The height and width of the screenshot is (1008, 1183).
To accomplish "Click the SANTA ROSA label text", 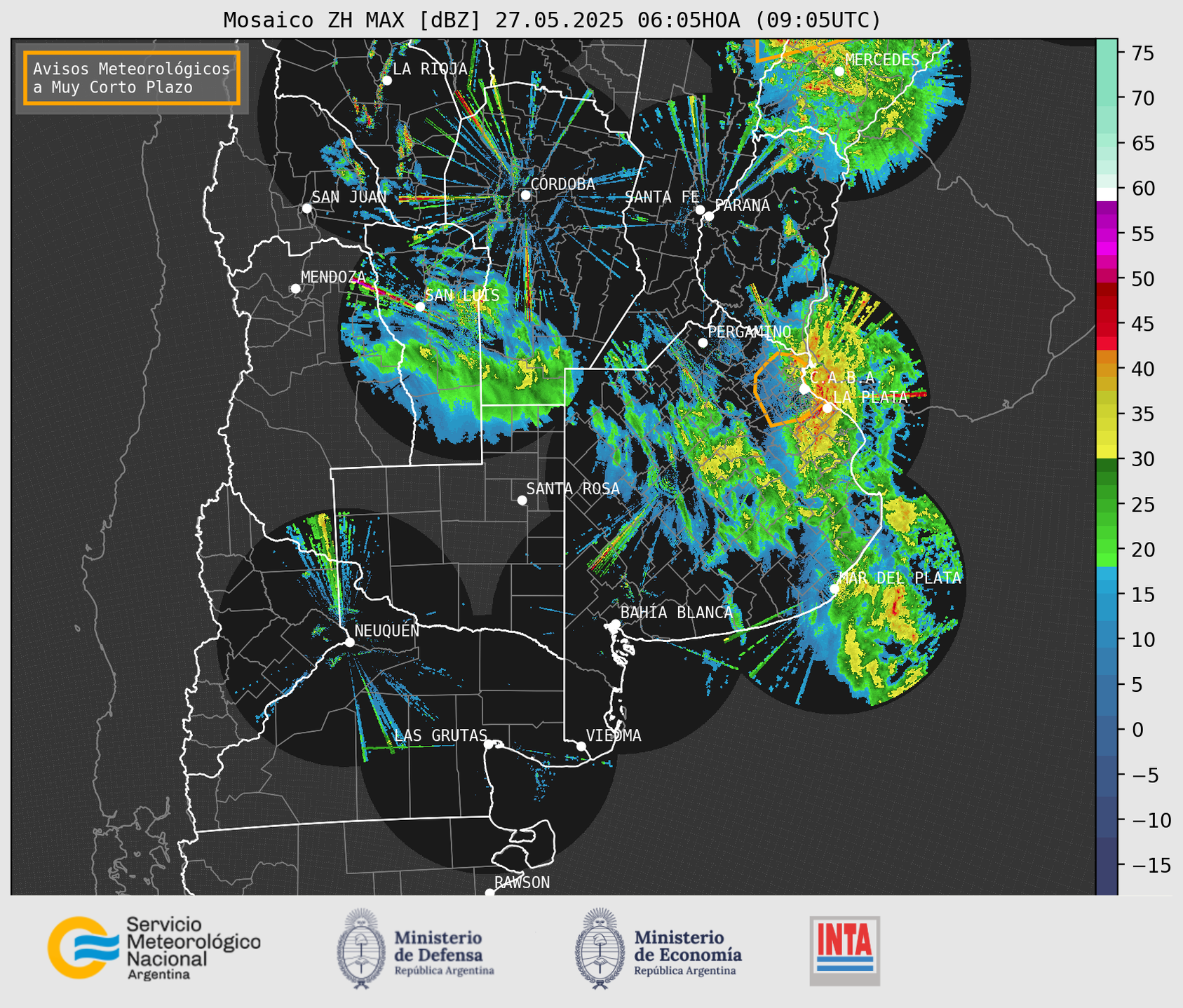I will (573, 489).
